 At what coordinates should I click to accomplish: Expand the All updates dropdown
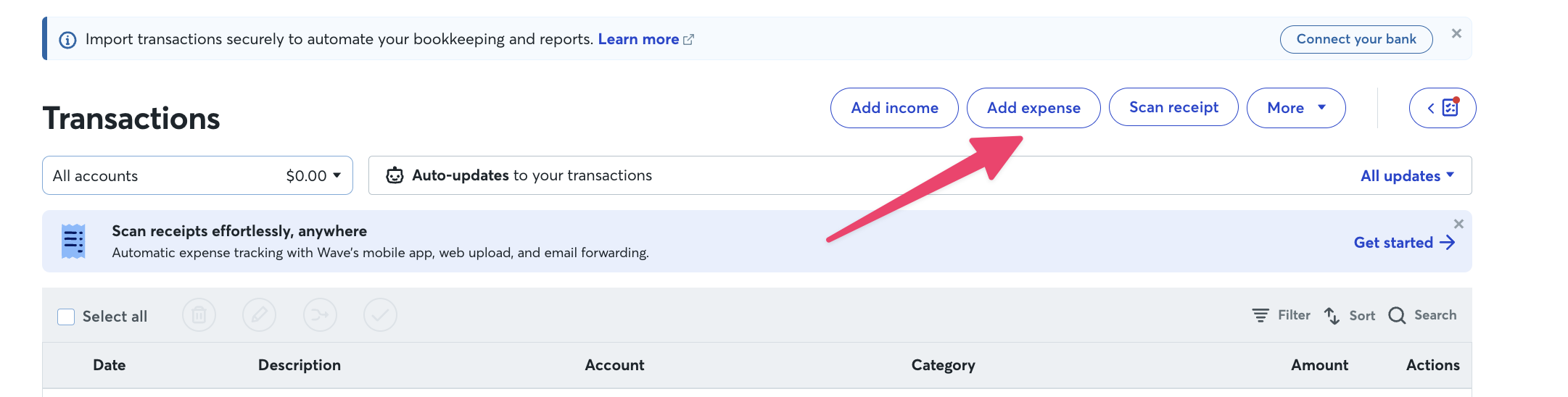[x=1407, y=175]
